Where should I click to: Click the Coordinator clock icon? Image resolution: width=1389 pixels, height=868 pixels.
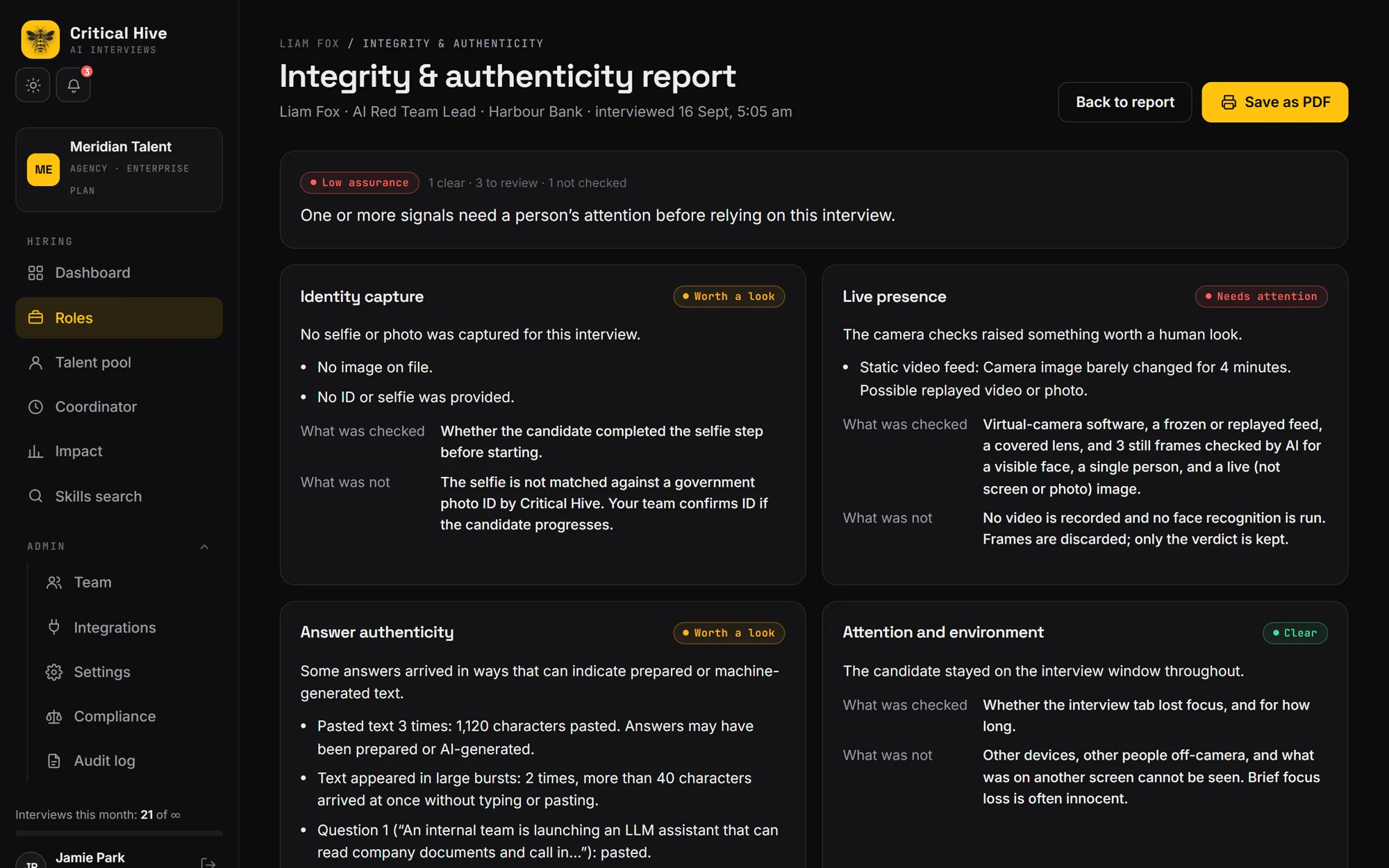point(35,407)
